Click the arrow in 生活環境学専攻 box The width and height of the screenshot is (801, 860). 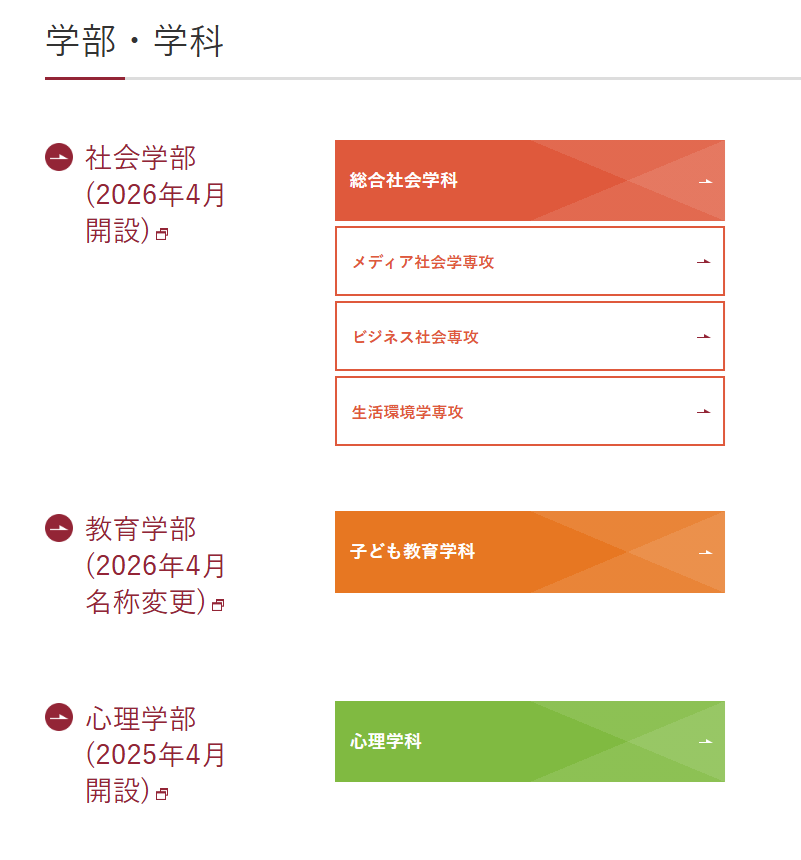(x=703, y=411)
